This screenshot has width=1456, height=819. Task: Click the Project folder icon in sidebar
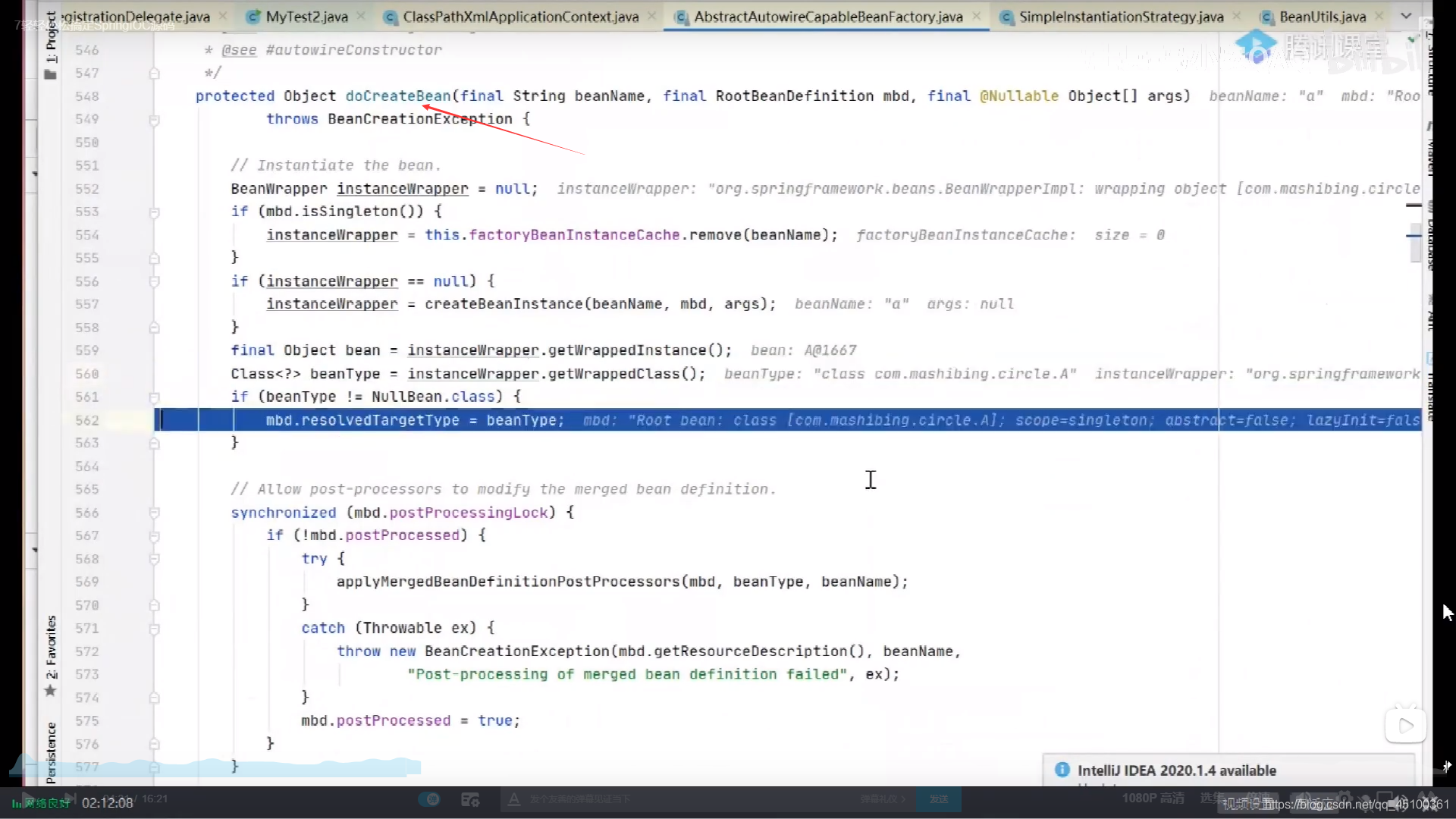click(50, 74)
